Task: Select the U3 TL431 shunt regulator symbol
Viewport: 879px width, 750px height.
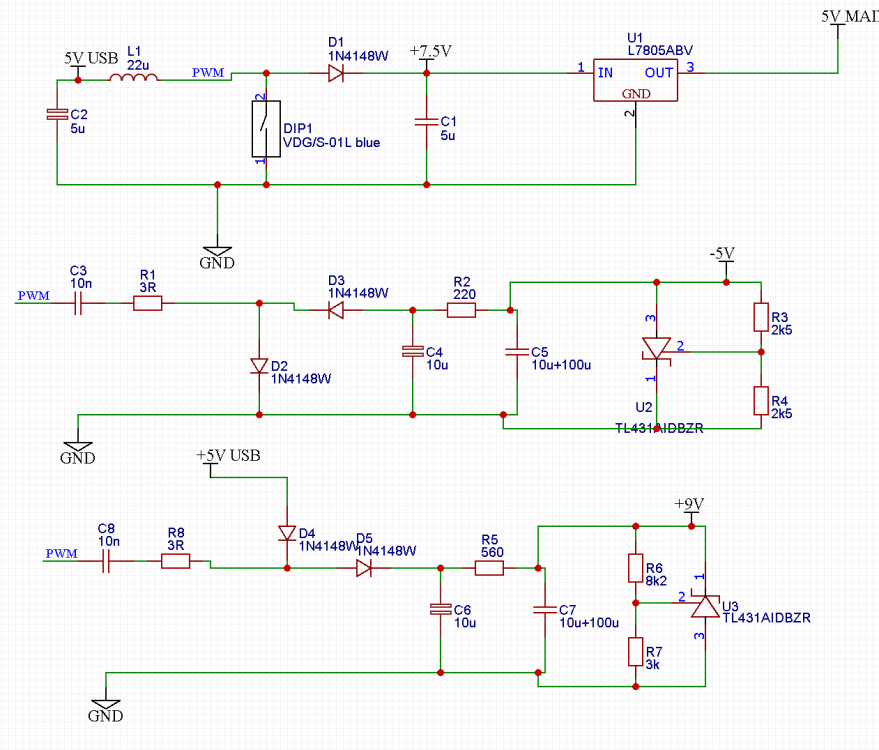Action: (x=705, y=604)
